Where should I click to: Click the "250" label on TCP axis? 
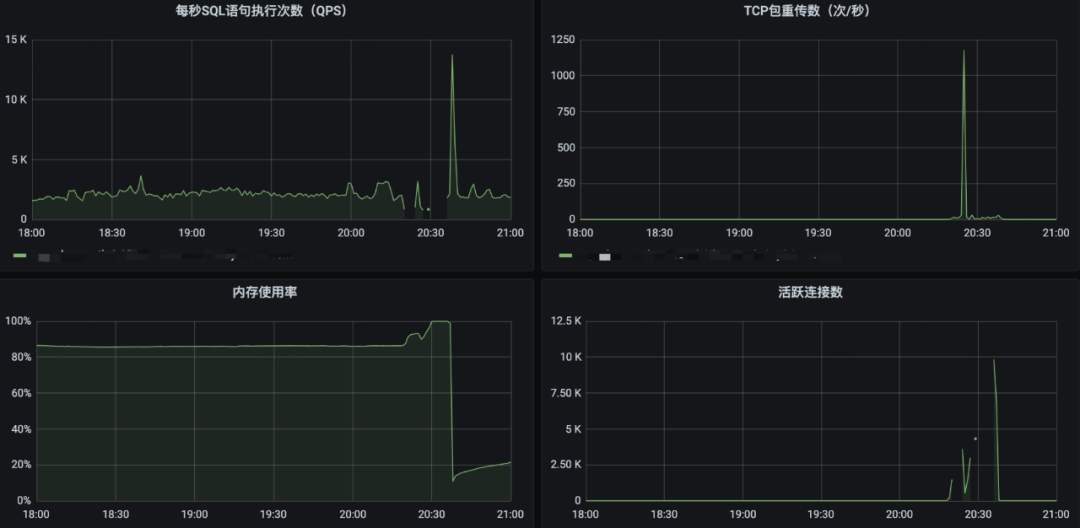[x=566, y=183]
